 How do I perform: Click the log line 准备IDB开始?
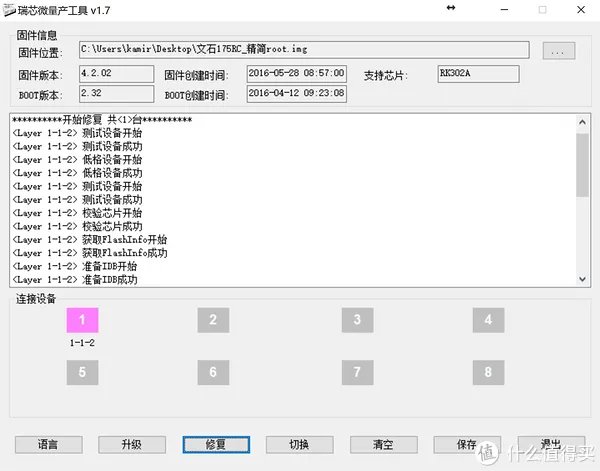tap(75, 266)
